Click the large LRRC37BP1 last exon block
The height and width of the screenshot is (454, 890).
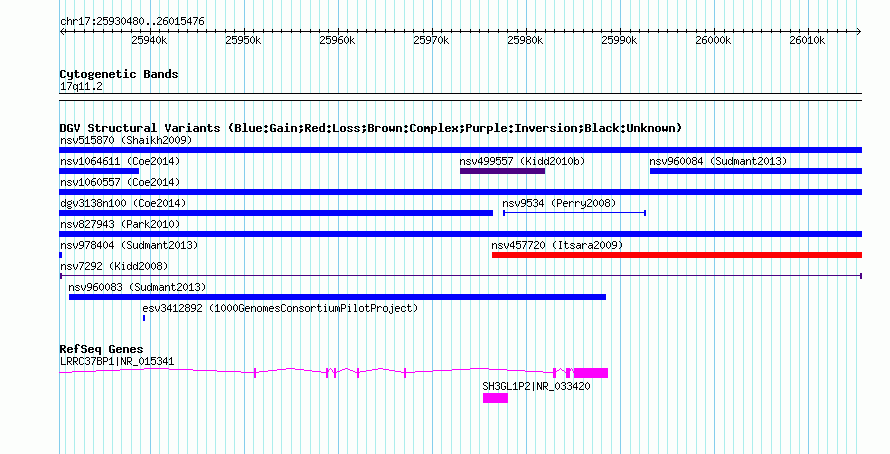(x=591, y=373)
